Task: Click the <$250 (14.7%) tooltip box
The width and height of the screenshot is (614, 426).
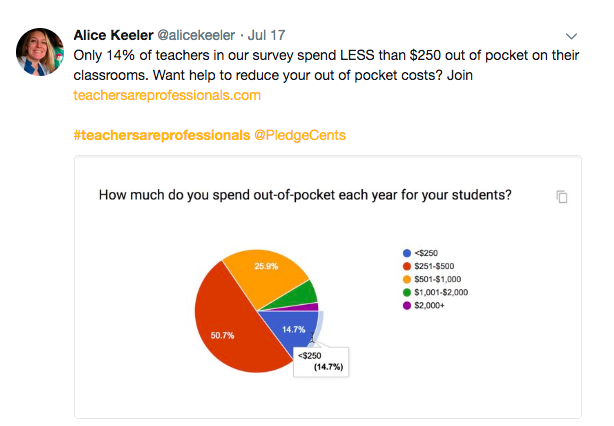Action: [321, 362]
